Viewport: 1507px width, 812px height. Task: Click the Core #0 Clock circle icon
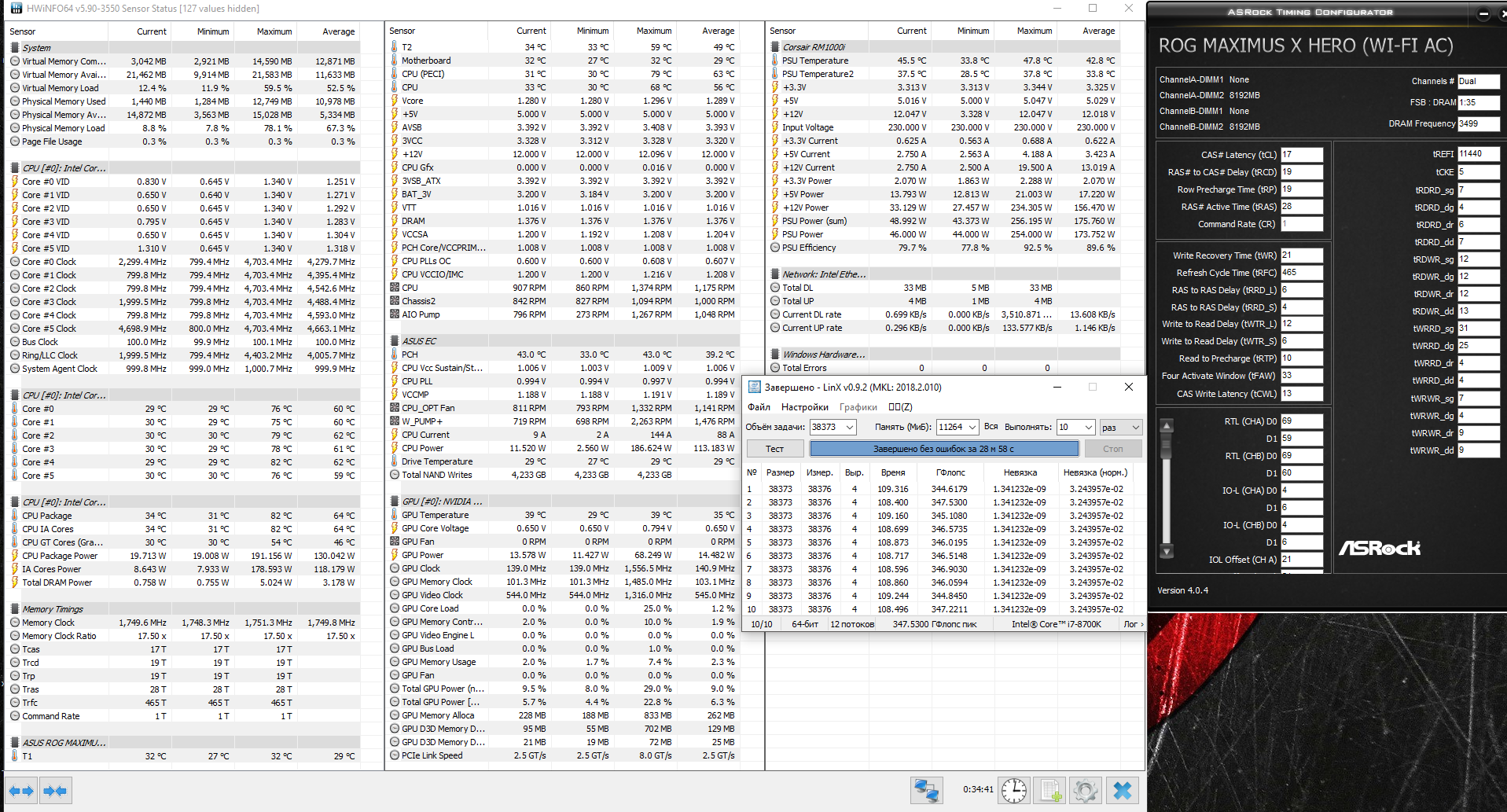tap(15, 262)
